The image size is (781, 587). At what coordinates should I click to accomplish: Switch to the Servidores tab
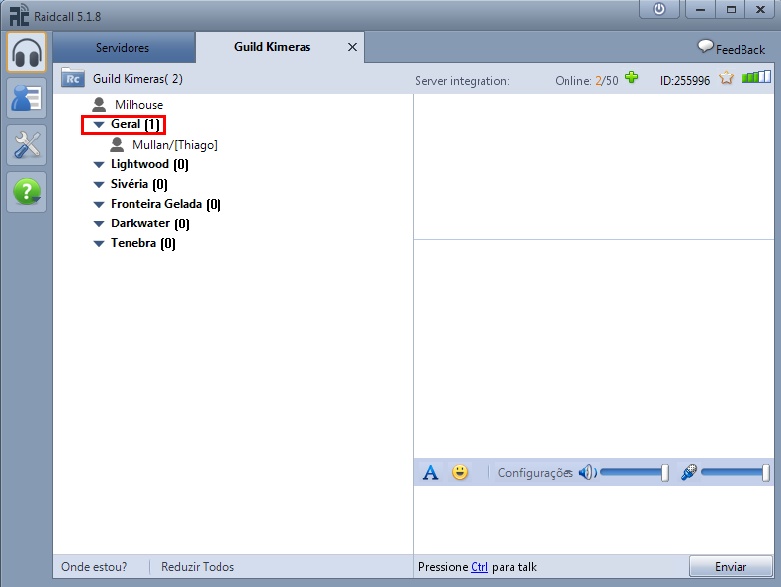(x=123, y=48)
